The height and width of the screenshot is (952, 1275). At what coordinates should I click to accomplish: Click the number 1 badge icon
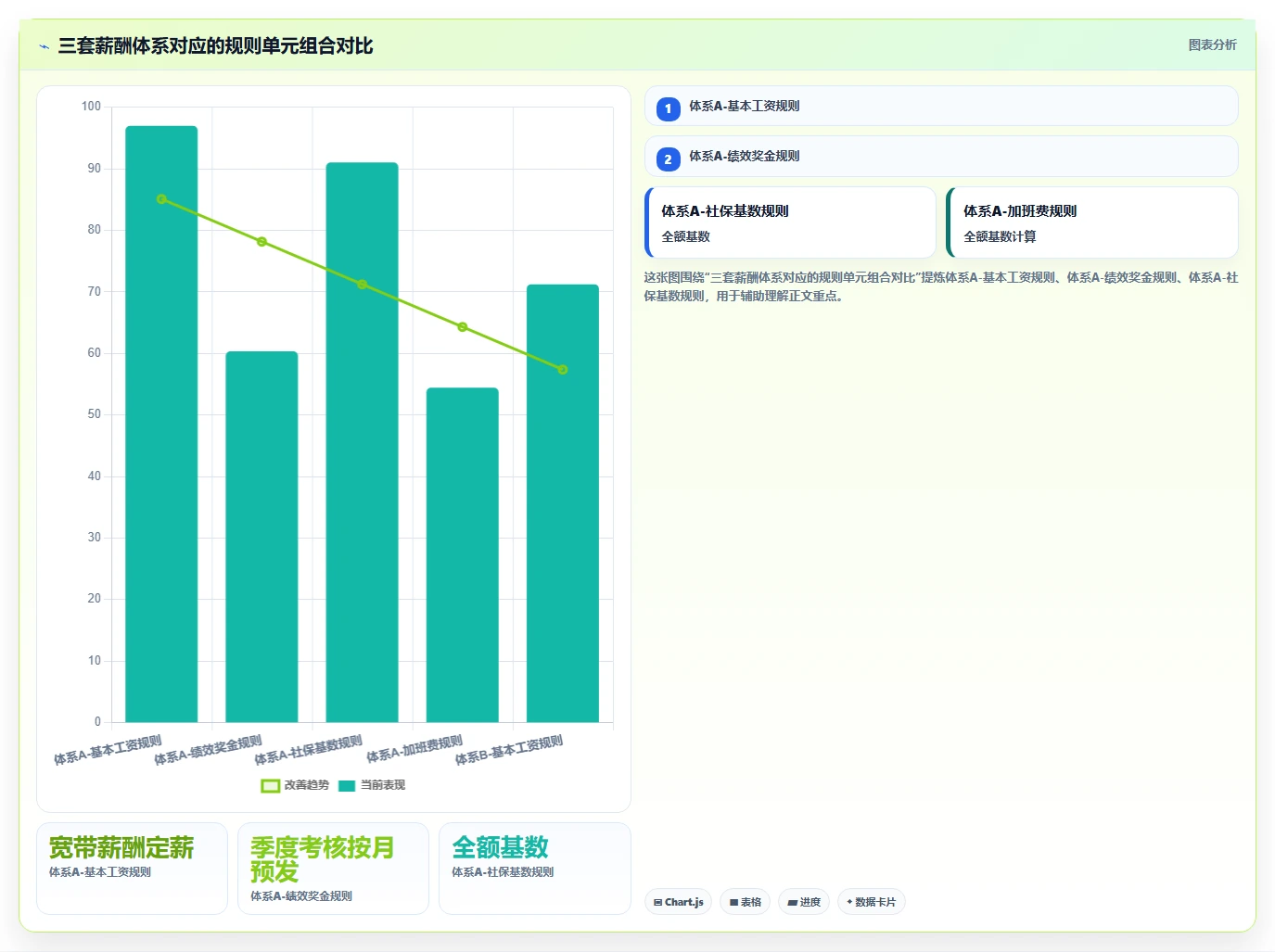coord(668,108)
